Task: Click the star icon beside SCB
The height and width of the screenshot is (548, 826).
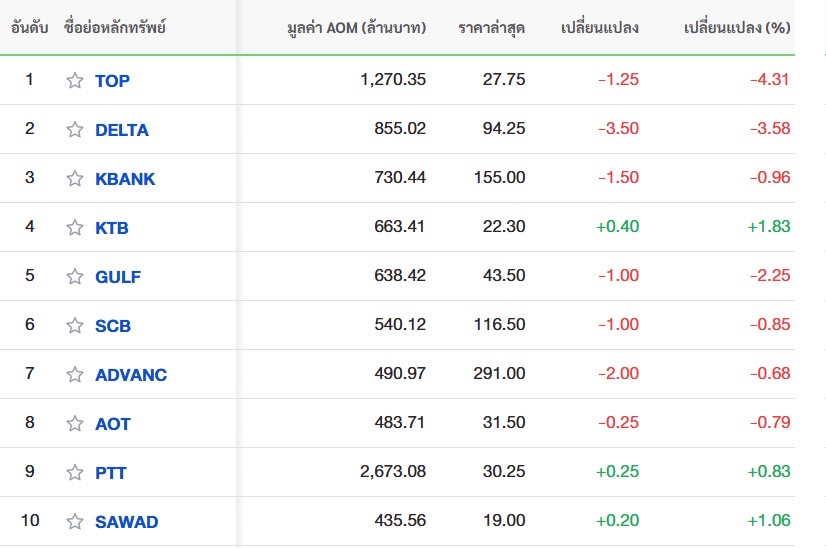Action: pos(75,326)
